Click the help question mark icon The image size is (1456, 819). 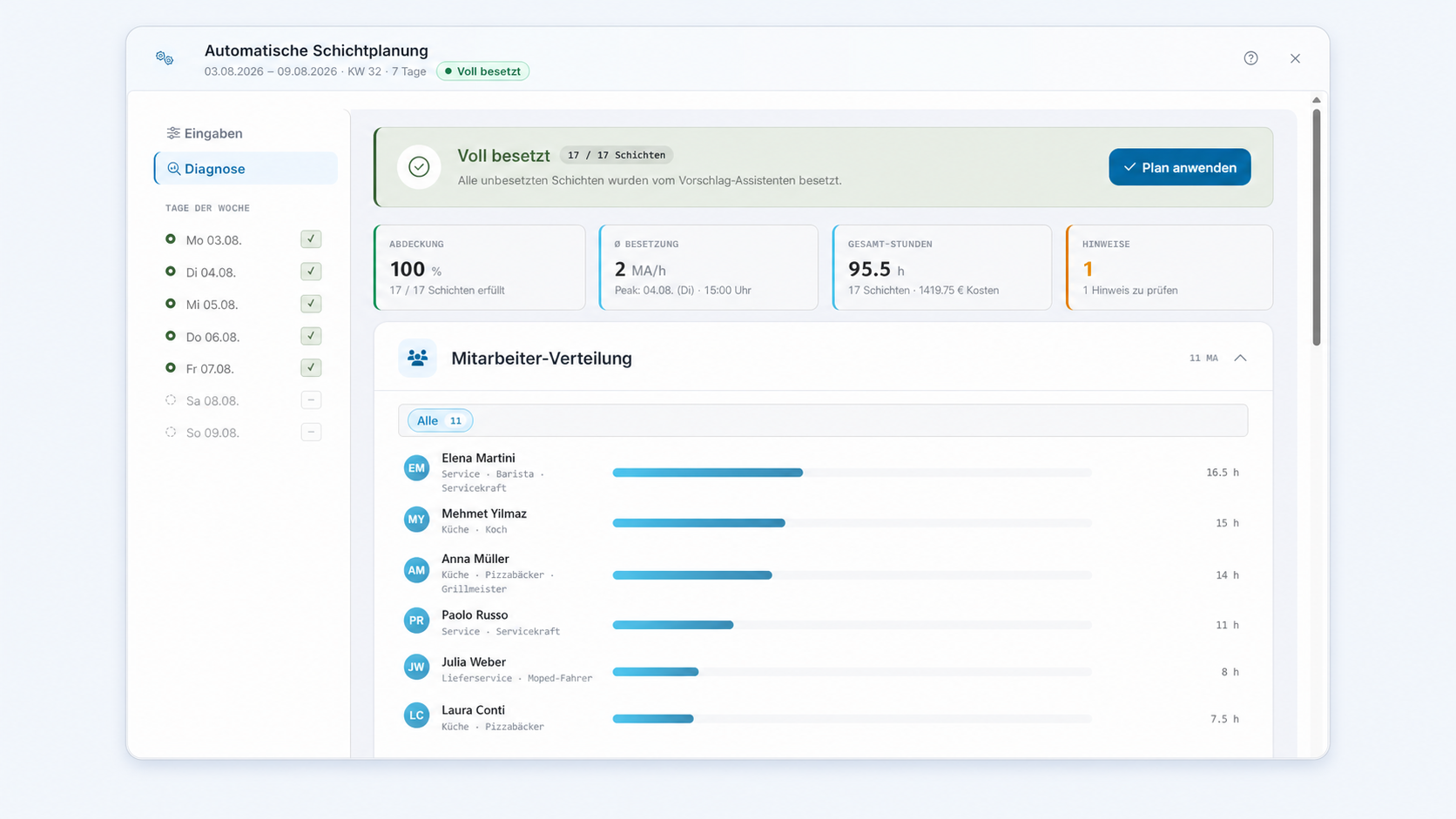click(1250, 58)
